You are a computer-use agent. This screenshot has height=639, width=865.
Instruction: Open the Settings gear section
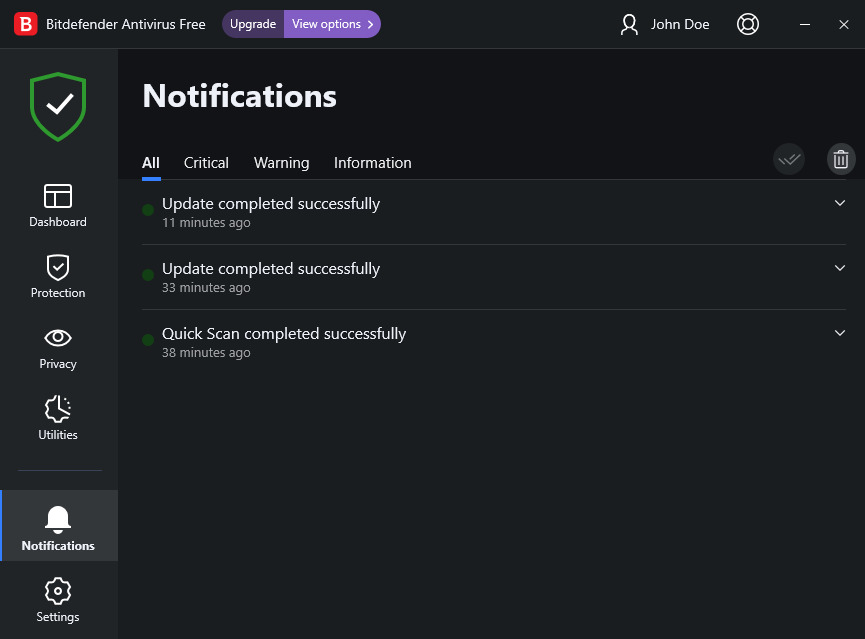58,599
